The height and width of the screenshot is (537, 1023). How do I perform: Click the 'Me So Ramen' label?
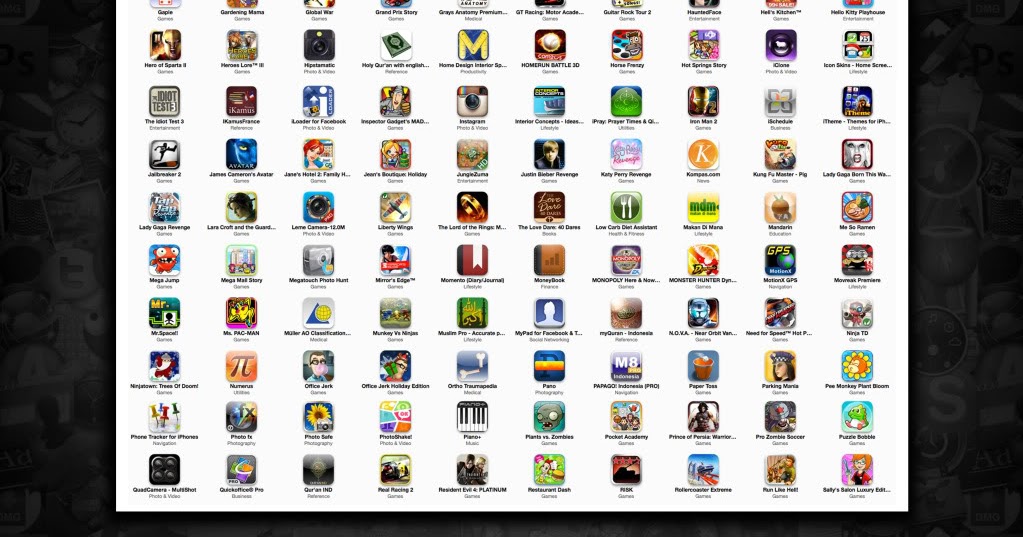click(857, 228)
